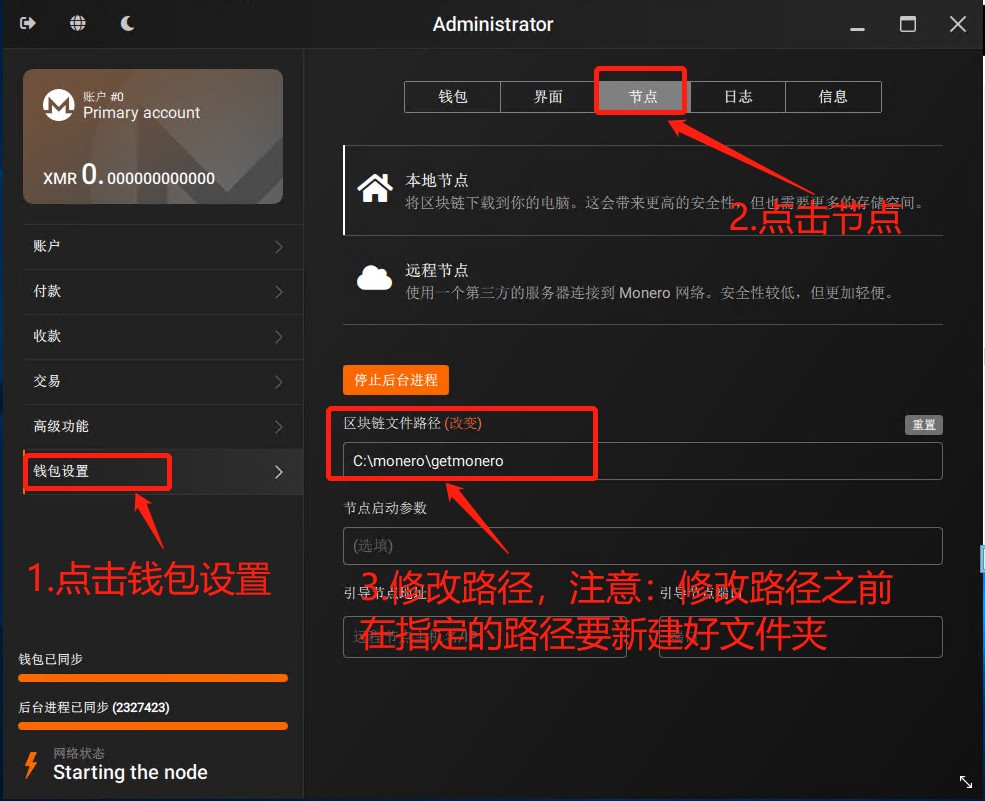985x801 pixels.
Task: Click the 重置 reset button
Action: (x=923, y=425)
